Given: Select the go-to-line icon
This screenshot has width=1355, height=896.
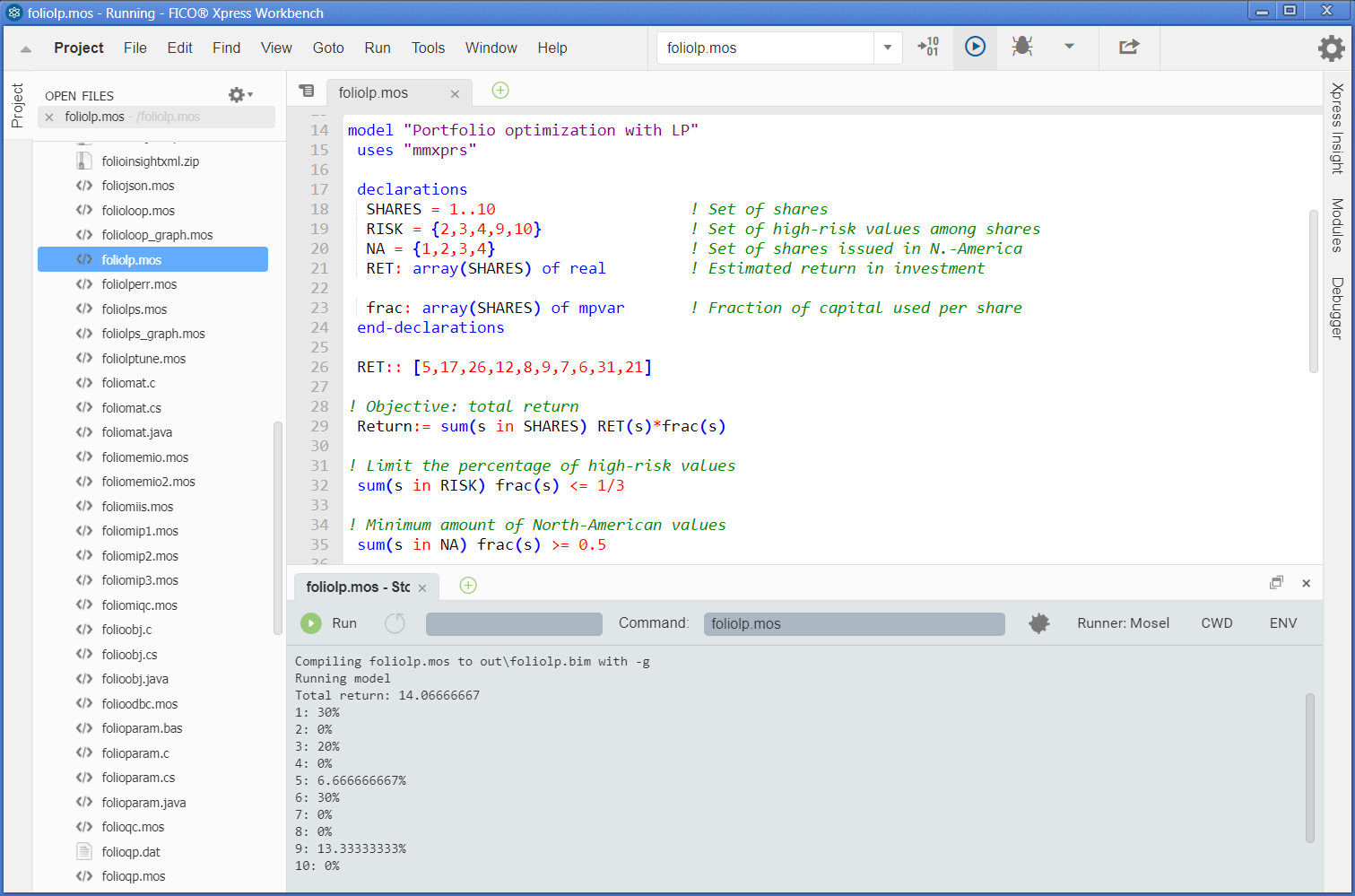Looking at the screenshot, I should click(928, 48).
